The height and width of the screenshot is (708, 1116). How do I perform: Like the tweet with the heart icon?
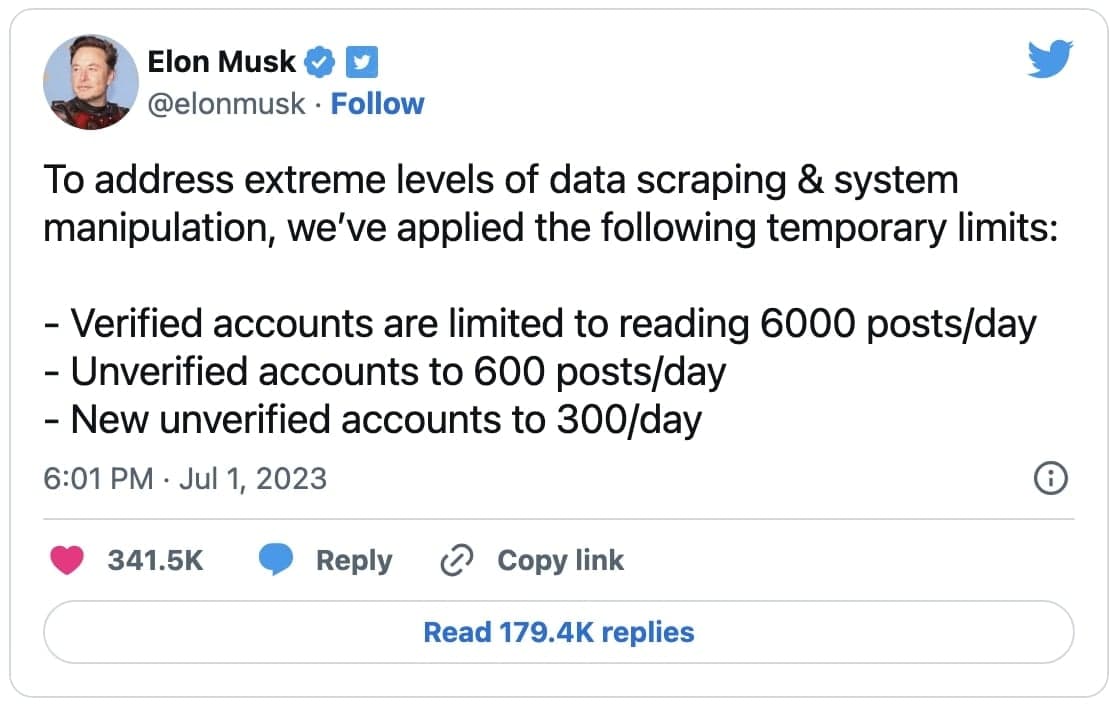point(68,561)
